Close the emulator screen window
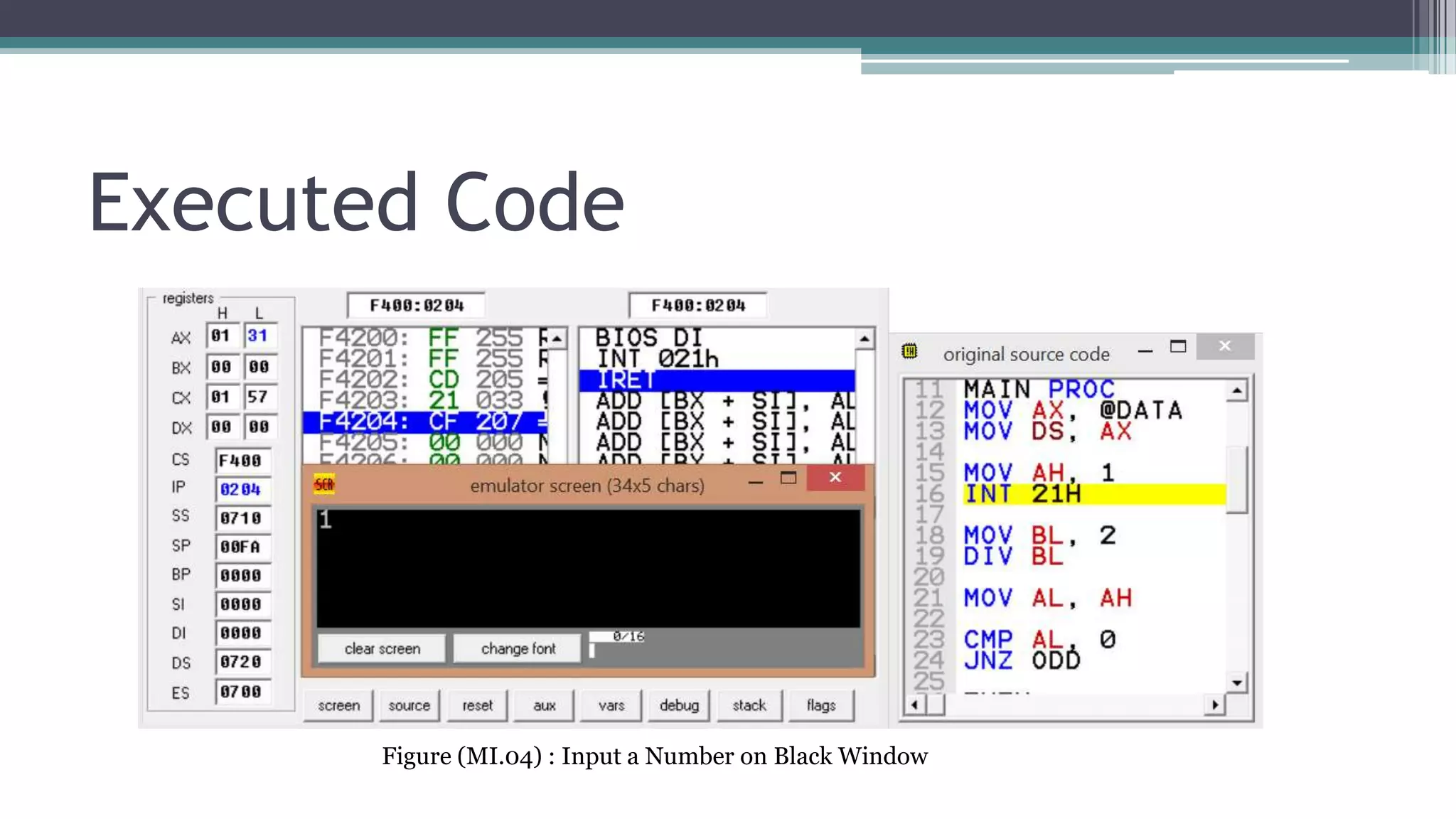The height and width of the screenshot is (819, 1456). point(835,477)
